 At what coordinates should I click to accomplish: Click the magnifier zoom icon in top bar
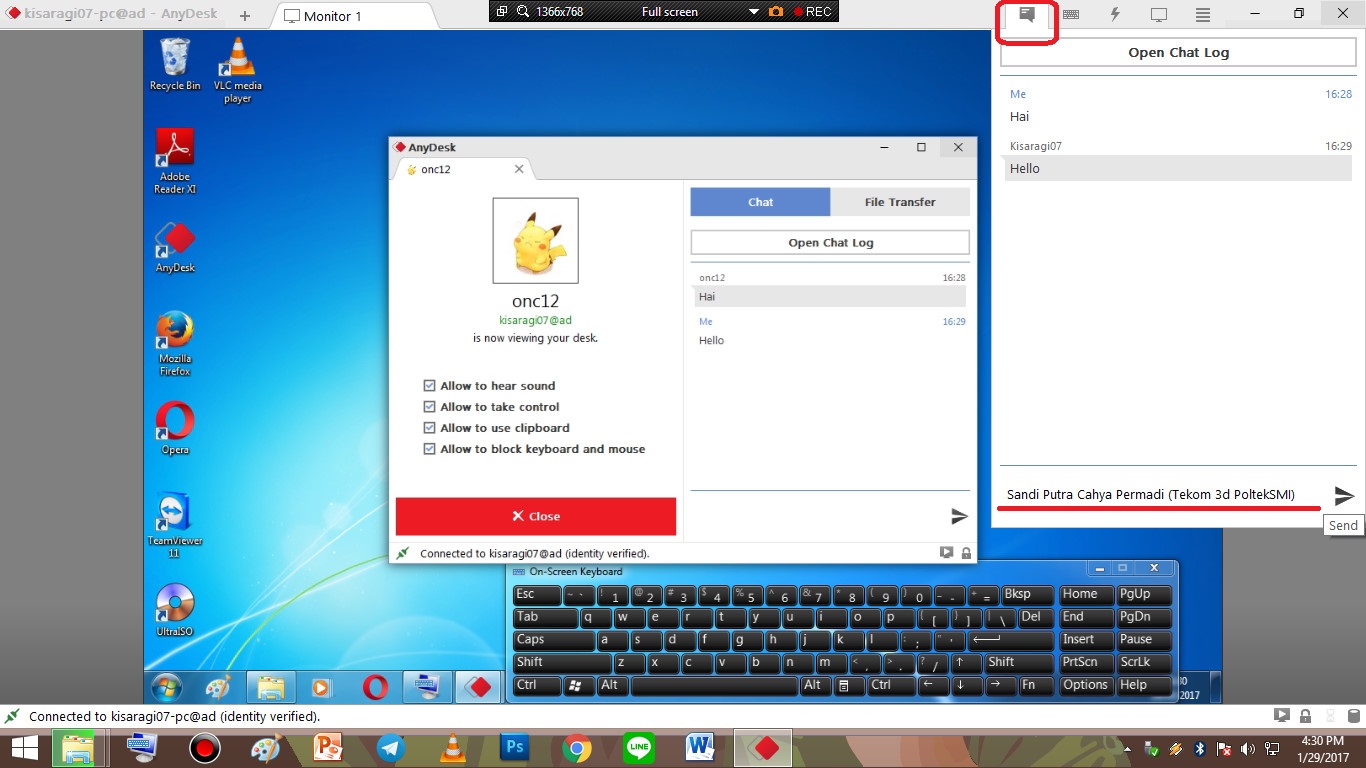tap(523, 12)
